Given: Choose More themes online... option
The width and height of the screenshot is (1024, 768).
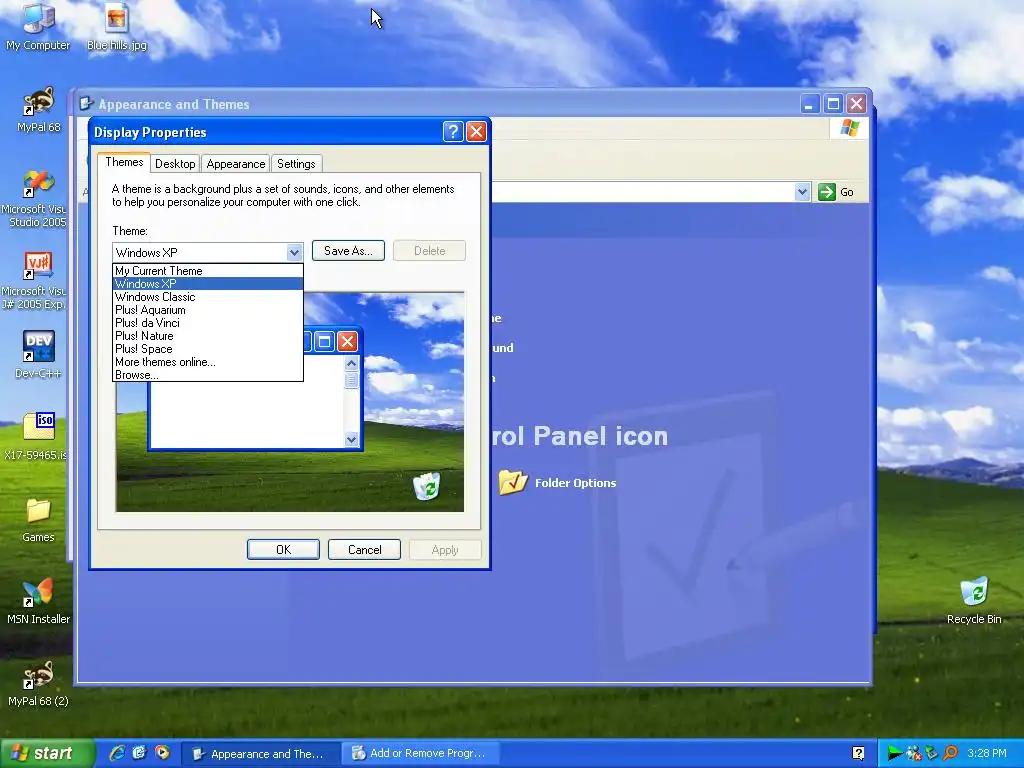Looking at the screenshot, I should pyautogui.click(x=208, y=362).
